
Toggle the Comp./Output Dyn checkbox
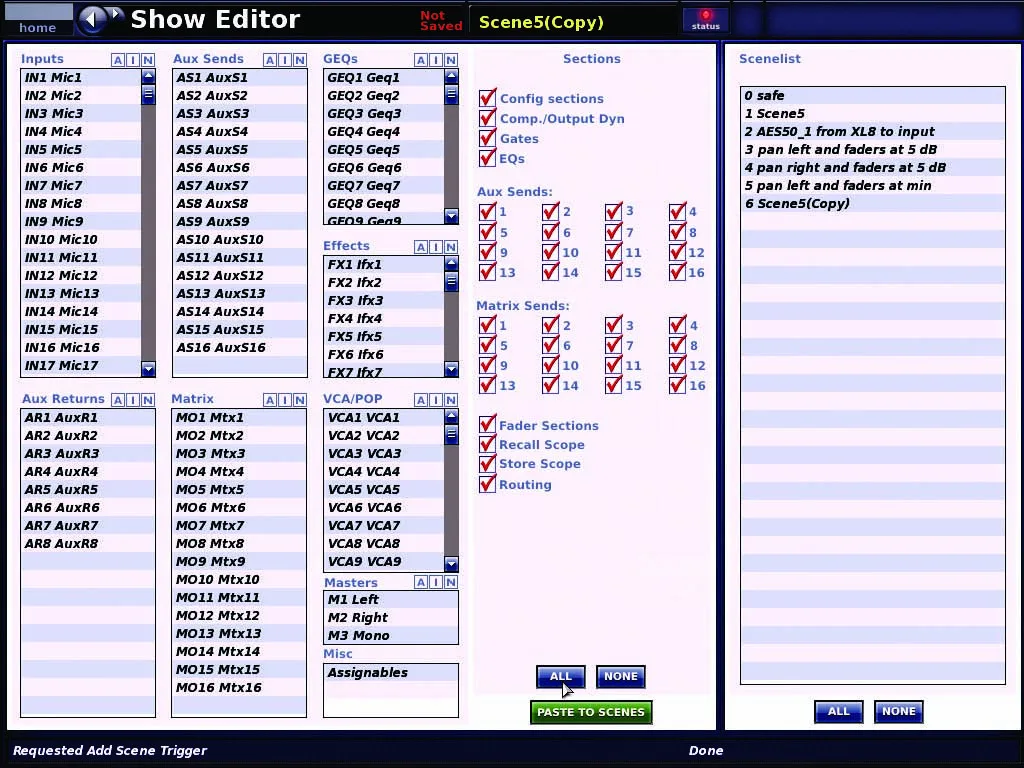[x=487, y=118]
